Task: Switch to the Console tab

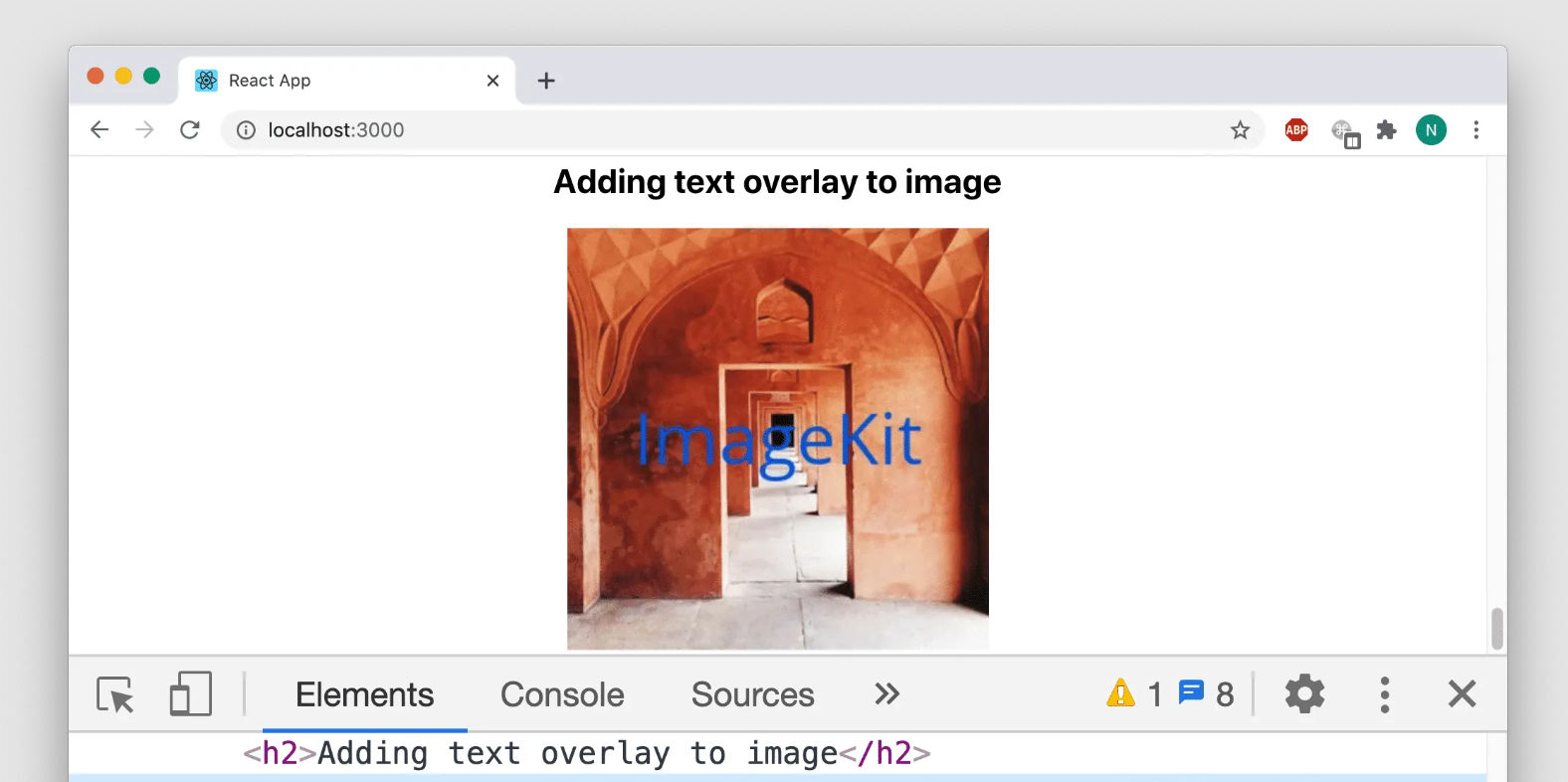Action: [562, 694]
